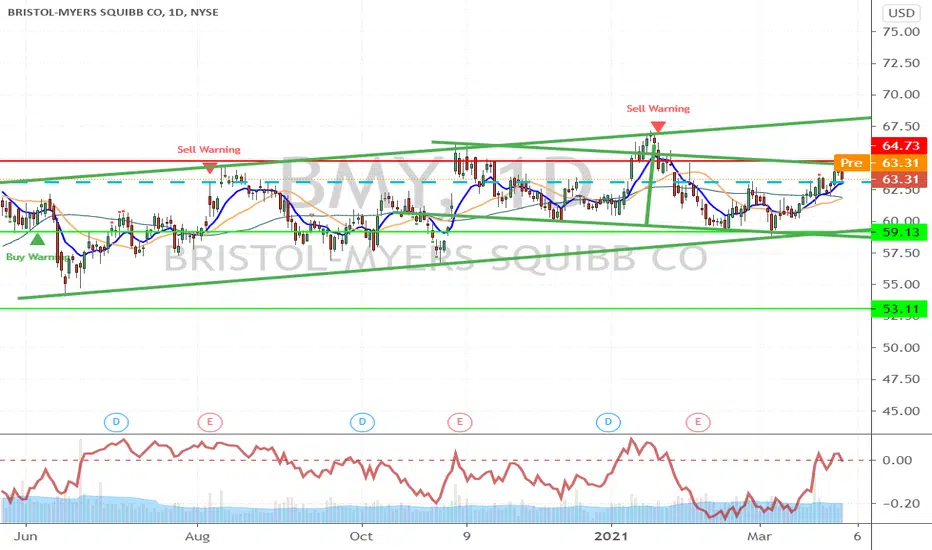The width and height of the screenshot is (932, 550).
Task: Open the dividend D marker above Oct
Action: click(362, 422)
